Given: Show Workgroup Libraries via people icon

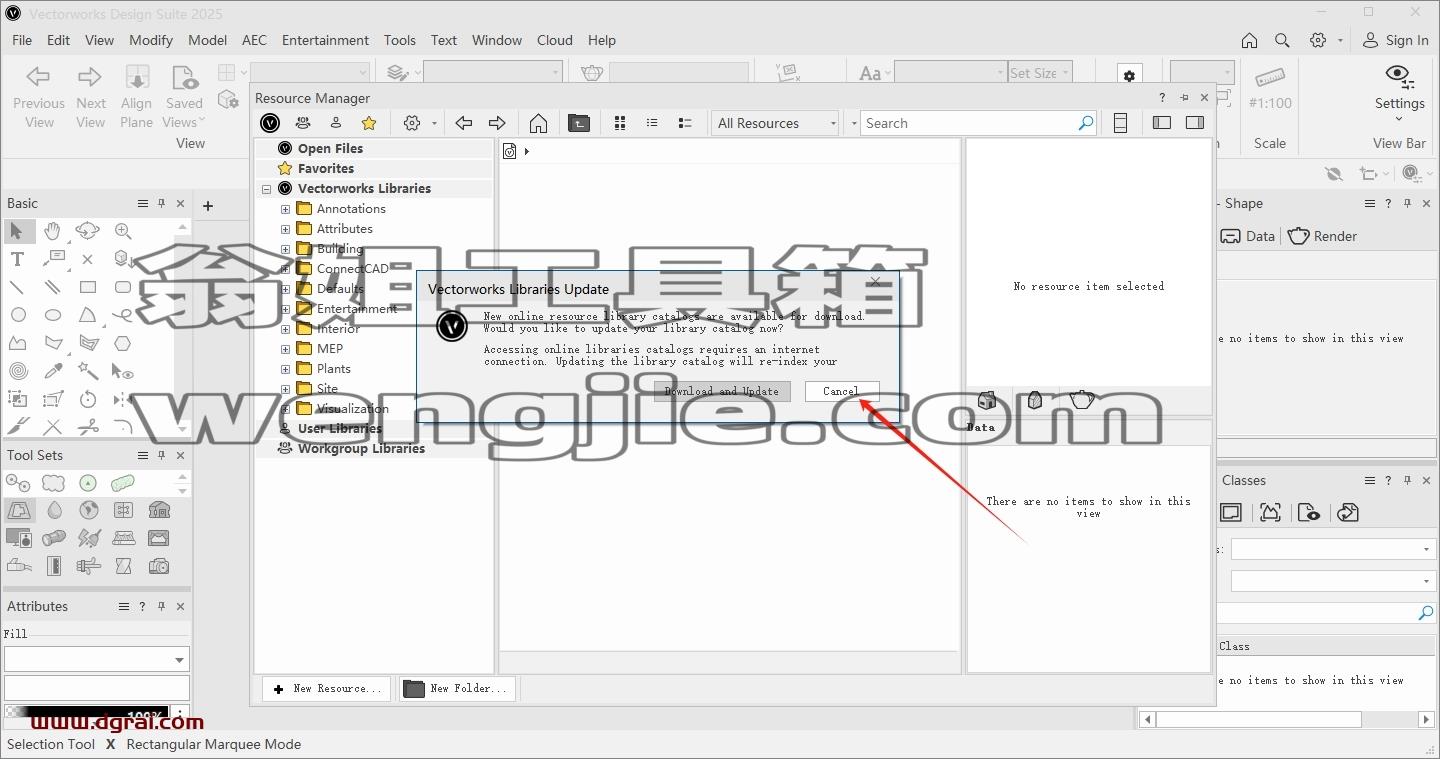Looking at the screenshot, I should tap(303, 123).
